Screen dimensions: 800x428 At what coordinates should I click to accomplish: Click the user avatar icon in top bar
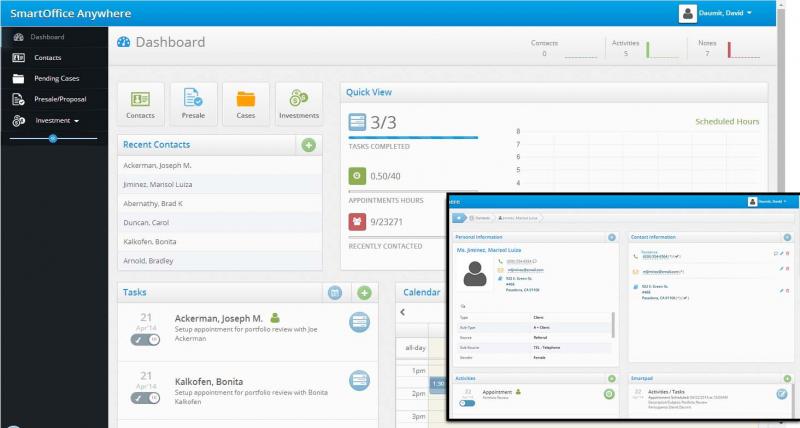[687, 13]
